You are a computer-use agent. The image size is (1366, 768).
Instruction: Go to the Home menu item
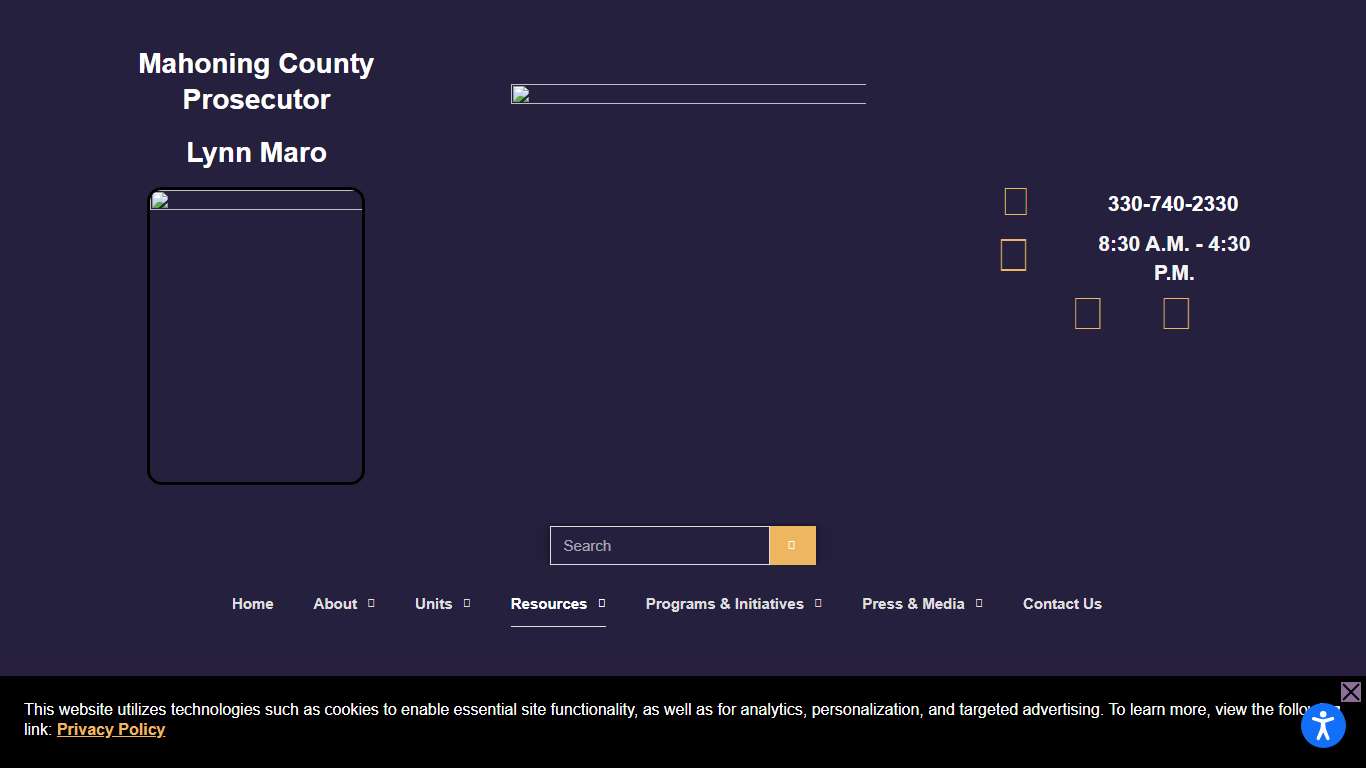coord(252,604)
